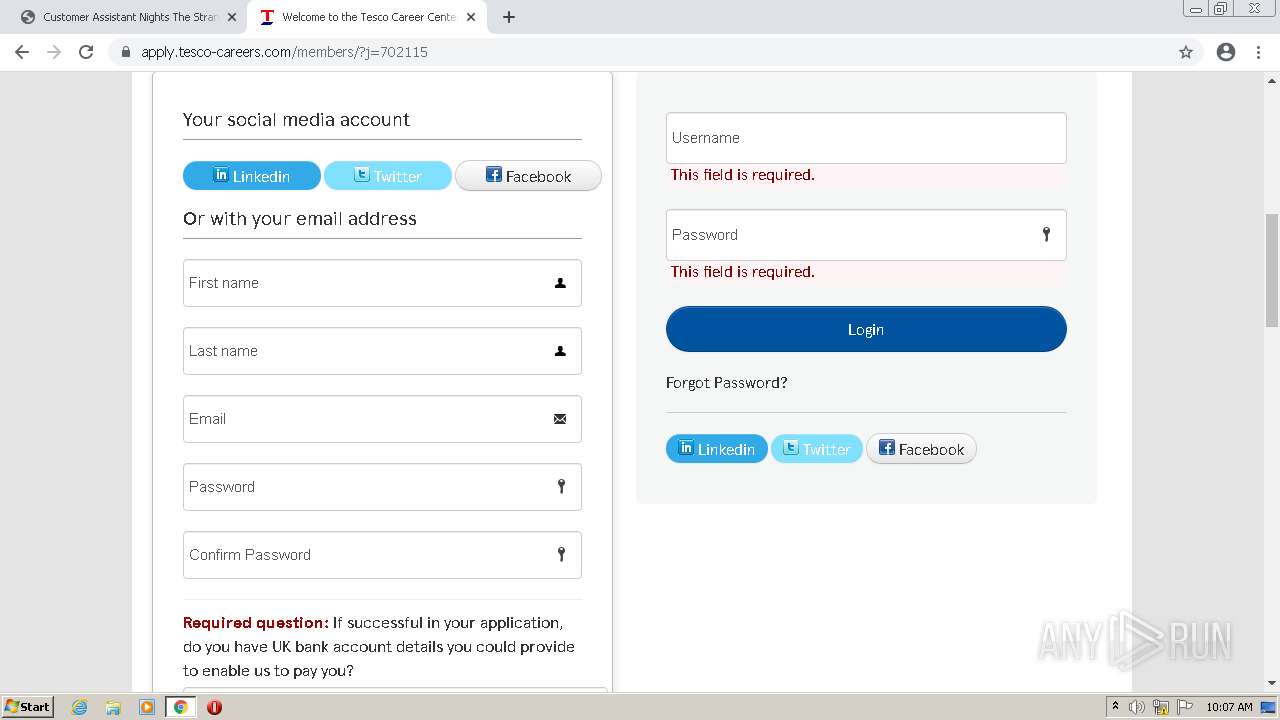
Task: Focus the Email field in signup form
Action: point(382,419)
